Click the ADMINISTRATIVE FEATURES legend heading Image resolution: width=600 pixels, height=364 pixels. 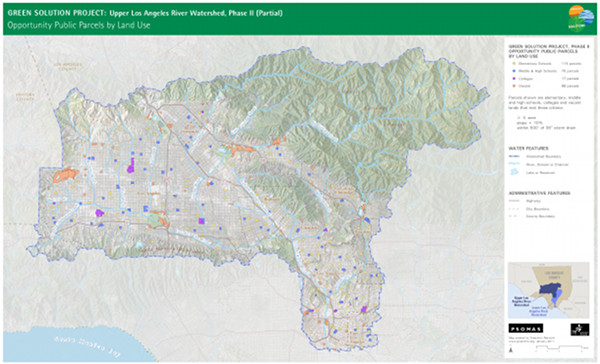coord(539,193)
